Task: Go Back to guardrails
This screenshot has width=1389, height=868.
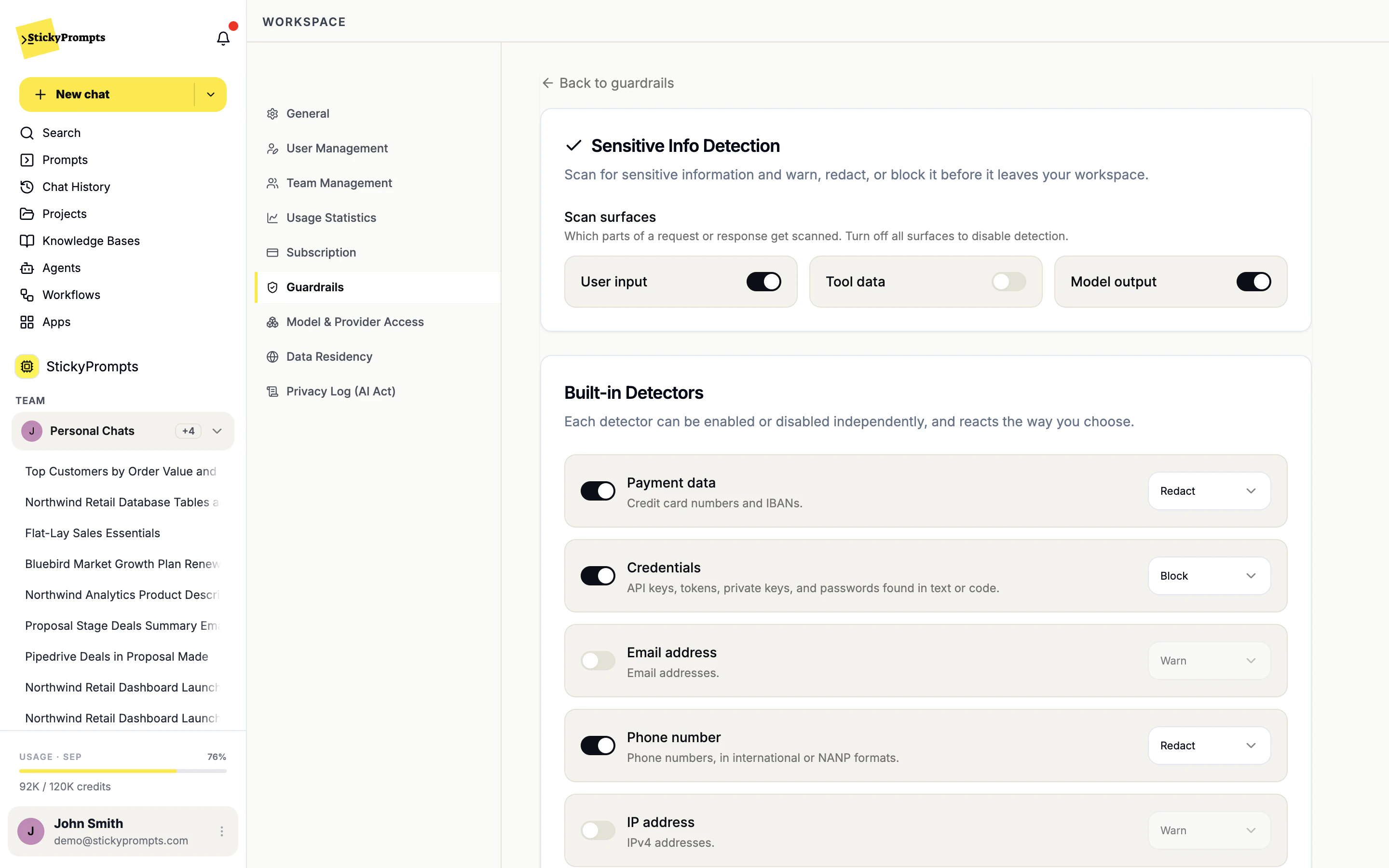Action: (x=608, y=83)
